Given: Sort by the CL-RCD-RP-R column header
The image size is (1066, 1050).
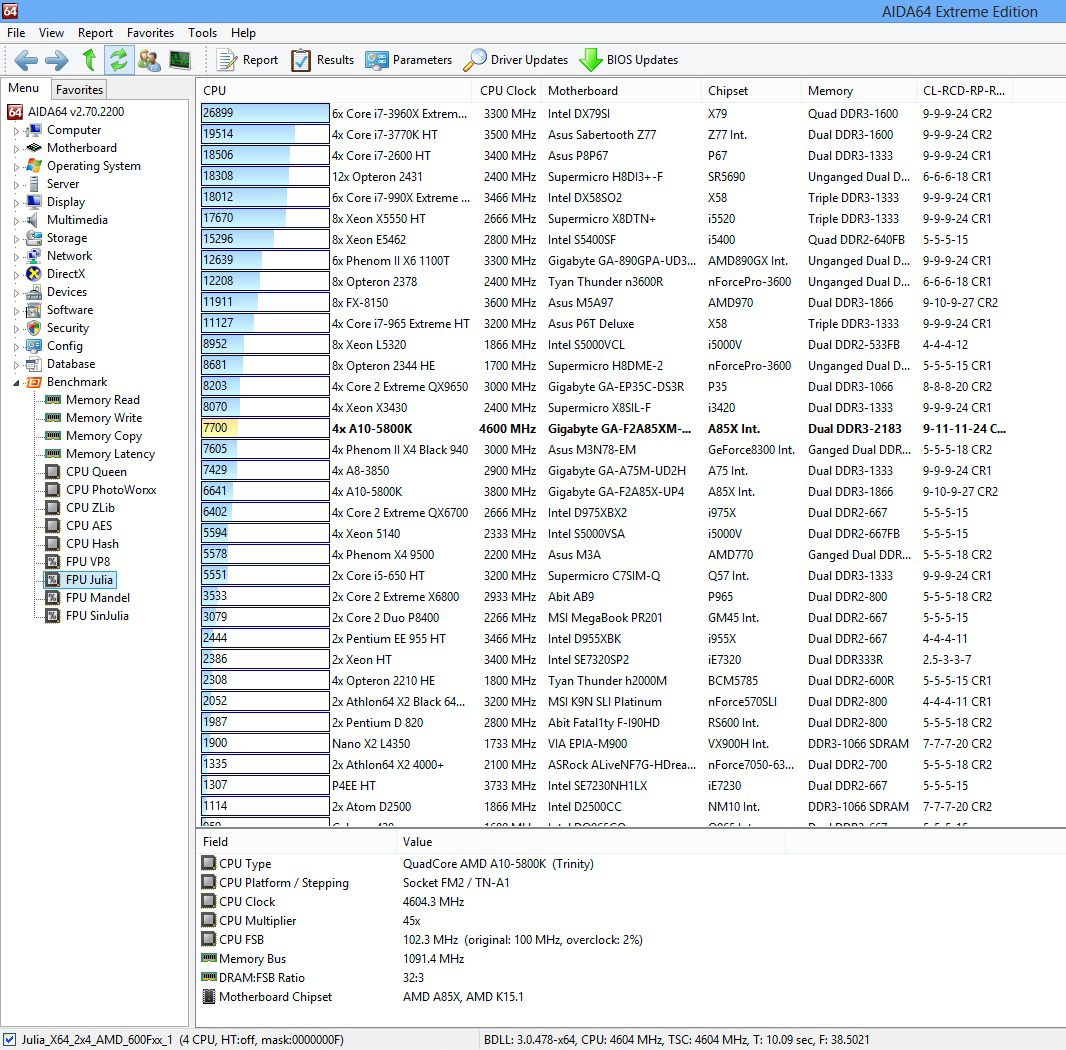Looking at the screenshot, I should click(x=963, y=90).
